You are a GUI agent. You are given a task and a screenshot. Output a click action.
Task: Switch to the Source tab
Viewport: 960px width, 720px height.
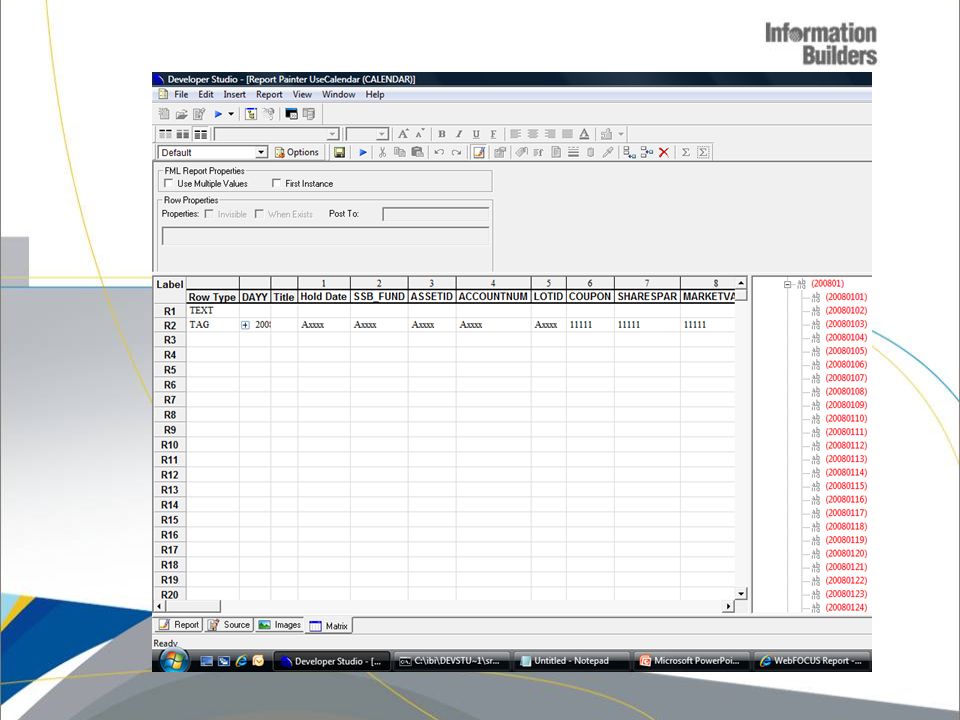(229, 624)
